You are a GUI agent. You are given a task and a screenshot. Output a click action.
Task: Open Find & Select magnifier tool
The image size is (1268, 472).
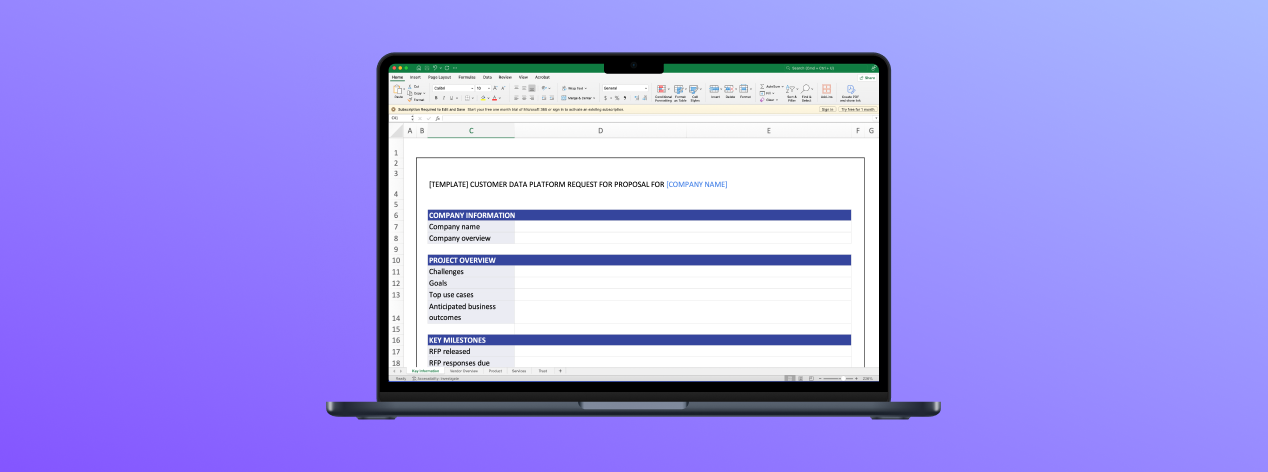[806, 91]
